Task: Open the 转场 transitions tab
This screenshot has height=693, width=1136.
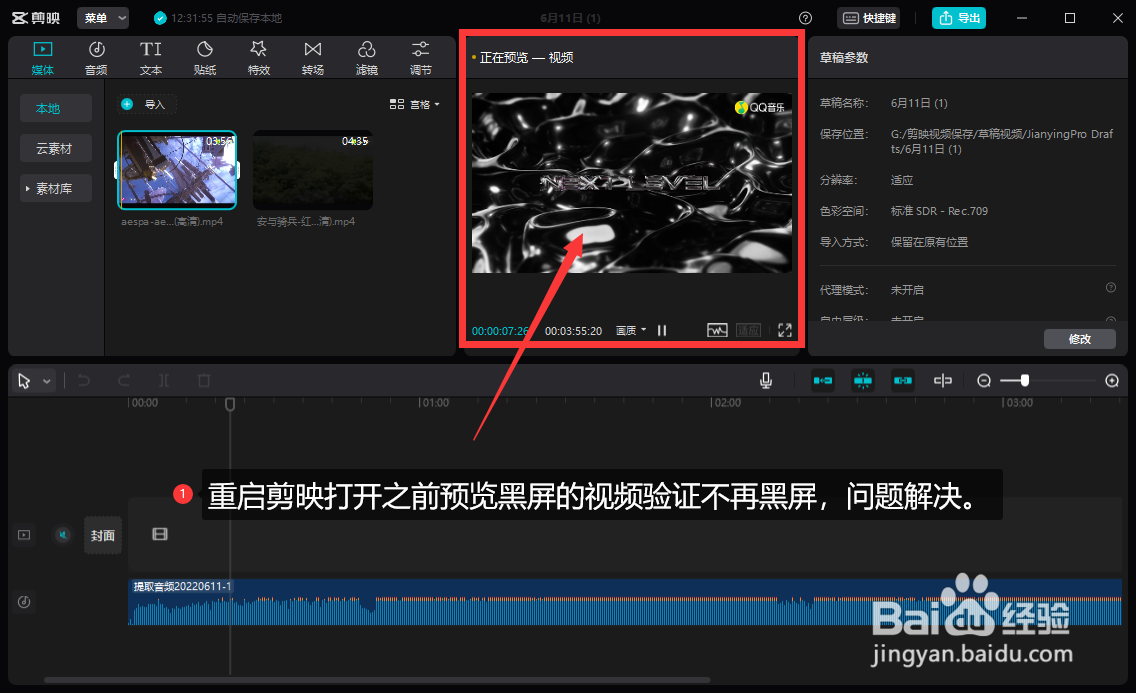Action: 313,58
